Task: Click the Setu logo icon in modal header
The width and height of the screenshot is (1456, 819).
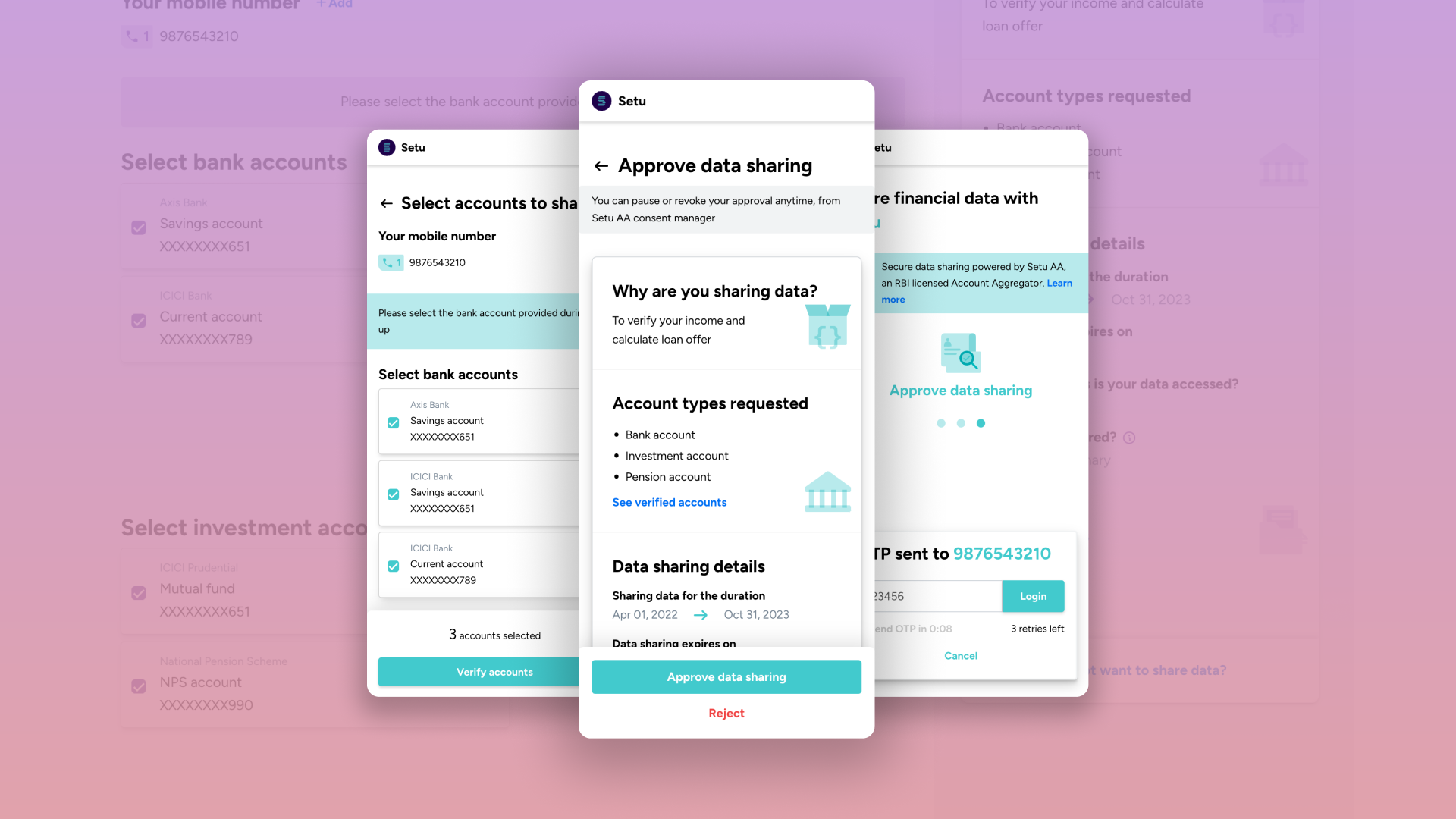Action: (600, 100)
